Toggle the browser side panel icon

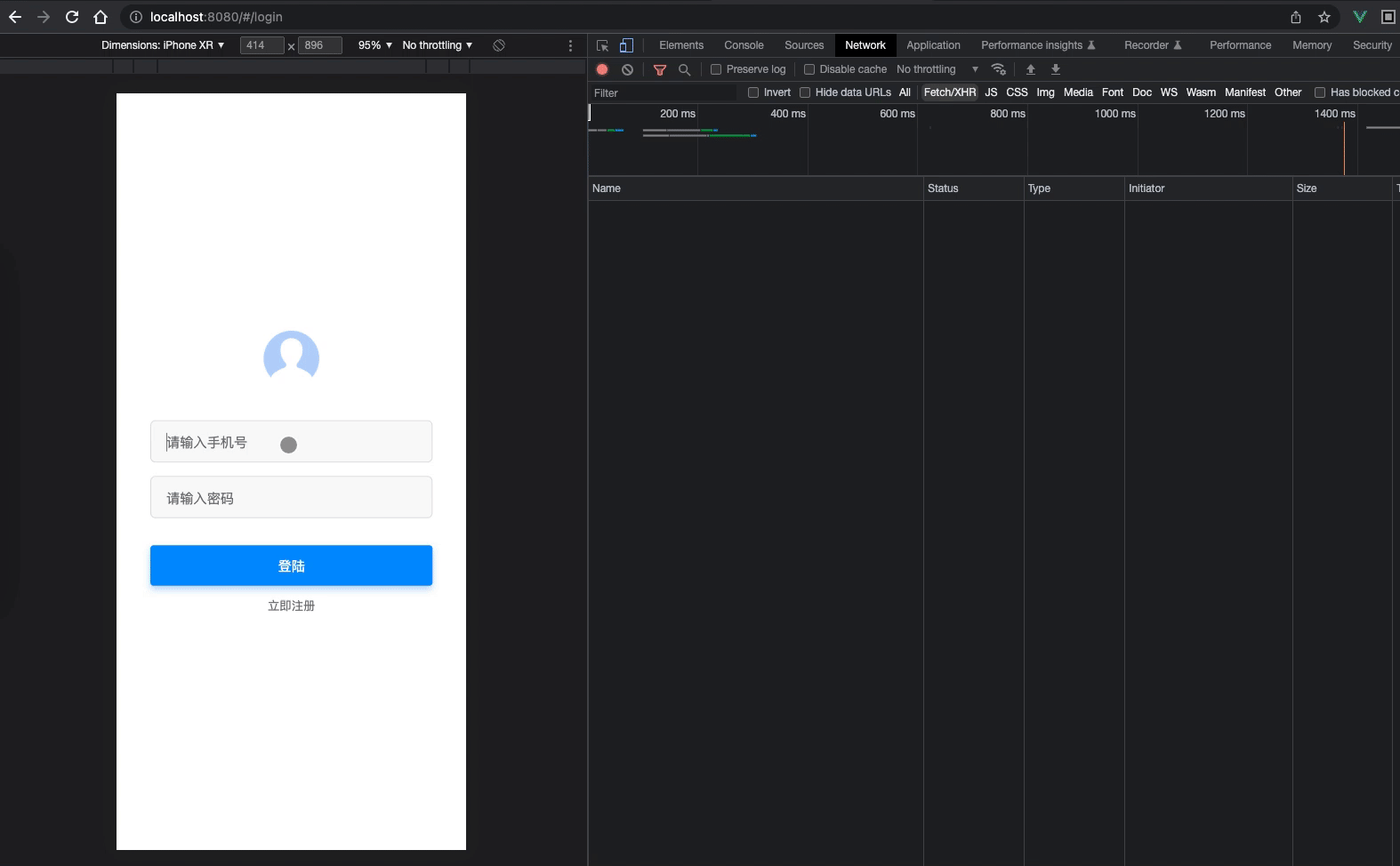pos(1388,17)
